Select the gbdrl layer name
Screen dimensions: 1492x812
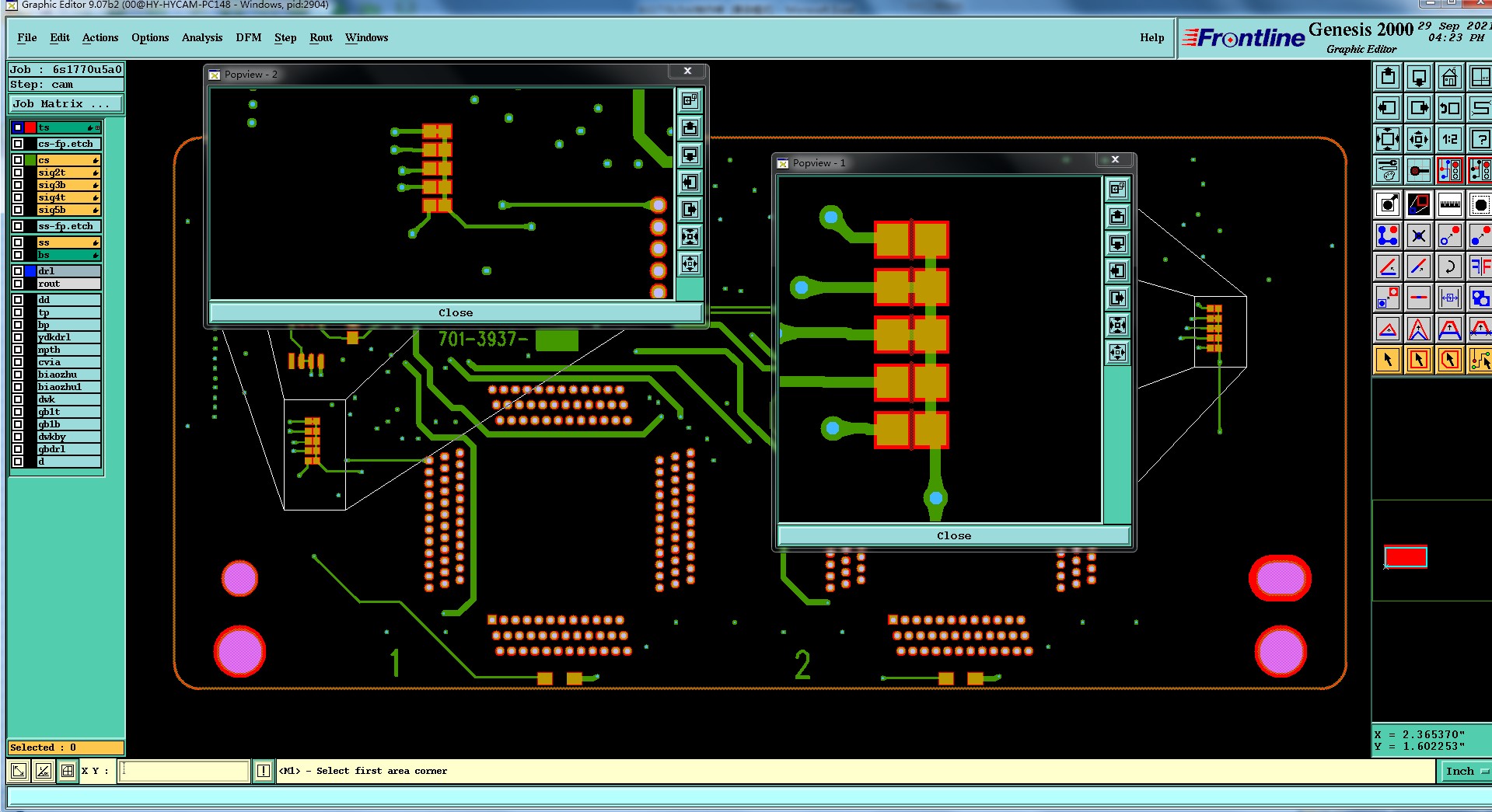[68, 449]
